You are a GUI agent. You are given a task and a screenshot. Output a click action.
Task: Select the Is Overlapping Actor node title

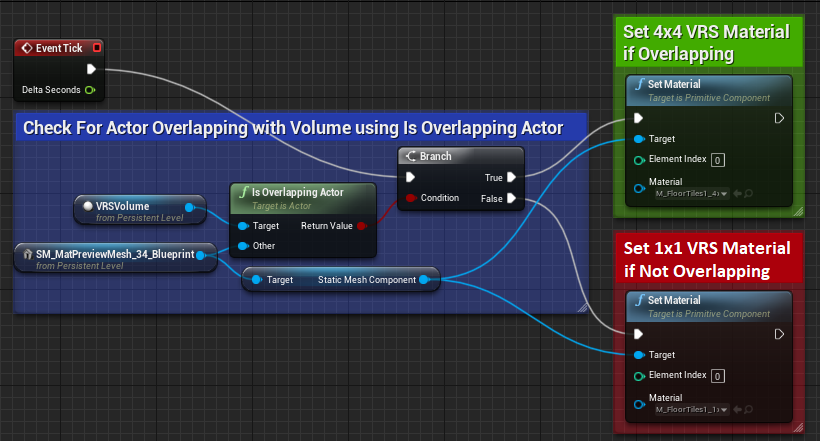pyautogui.click(x=302, y=193)
